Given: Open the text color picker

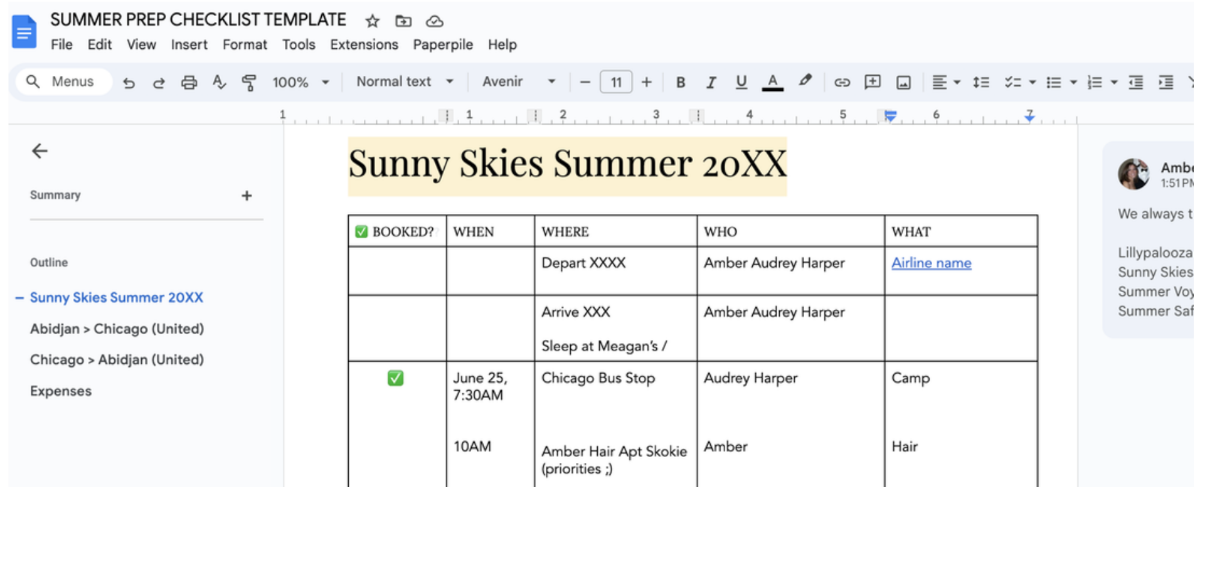Looking at the screenshot, I should pyautogui.click(x=772, y=83).
